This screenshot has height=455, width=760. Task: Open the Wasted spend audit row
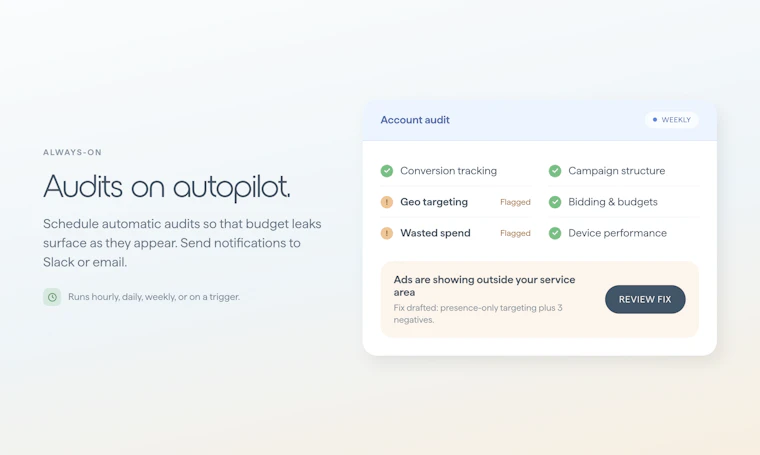(456, 233)
